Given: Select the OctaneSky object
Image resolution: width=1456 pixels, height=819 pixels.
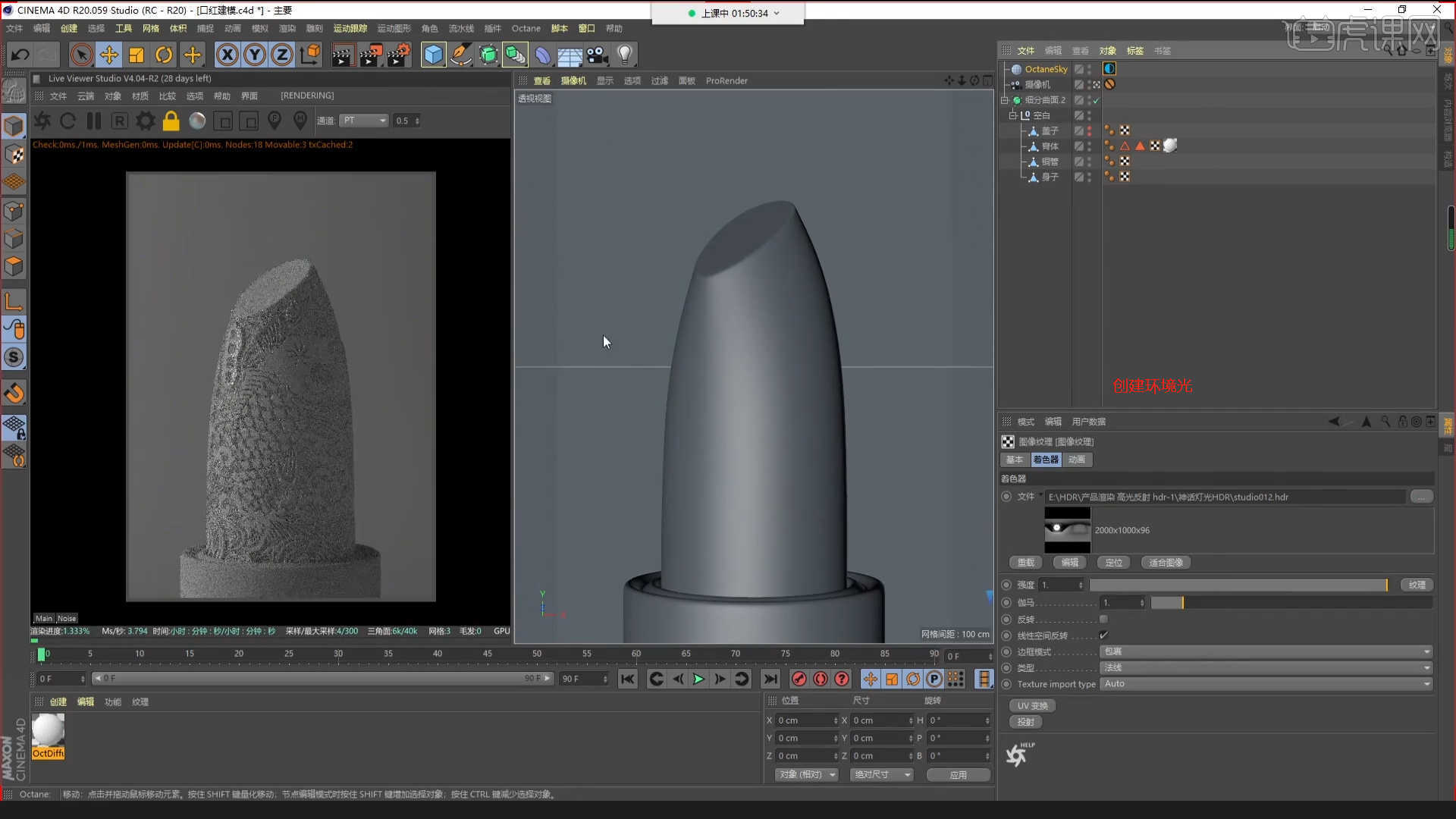Looking at the screenshot, I should (1046, 69).
